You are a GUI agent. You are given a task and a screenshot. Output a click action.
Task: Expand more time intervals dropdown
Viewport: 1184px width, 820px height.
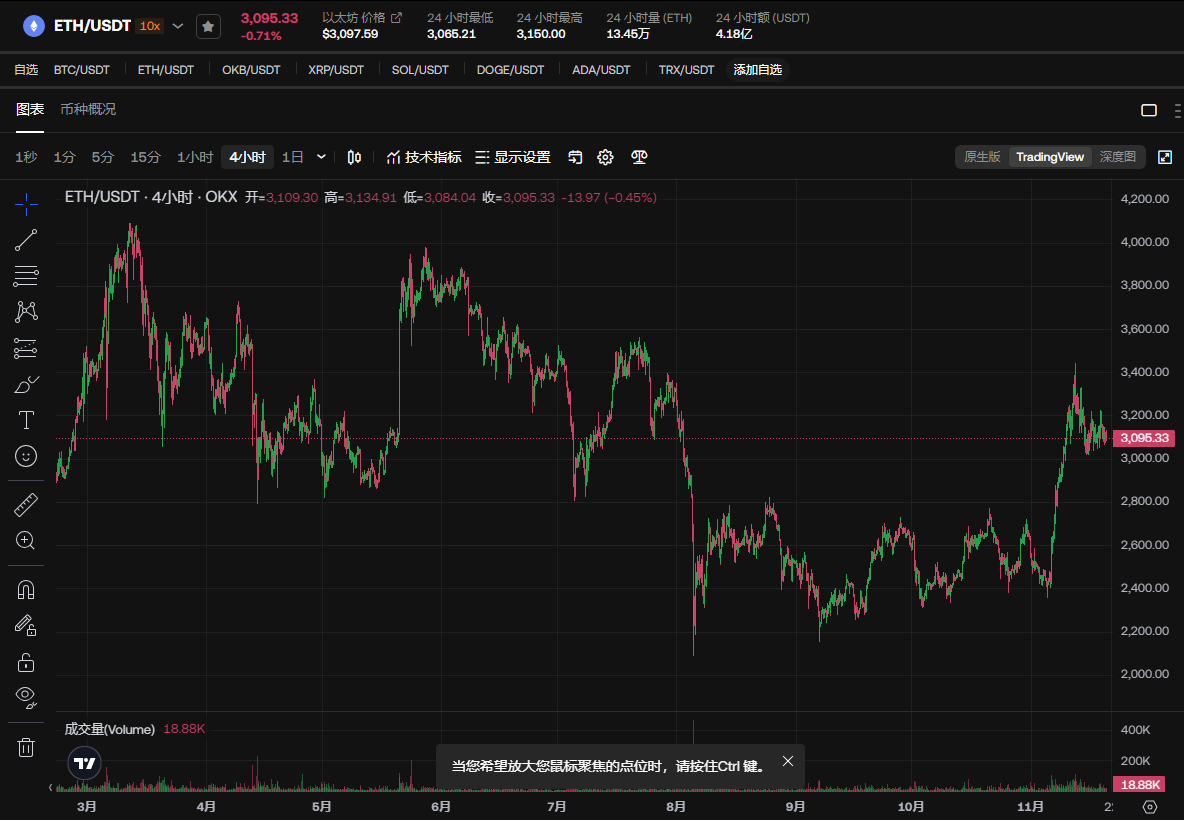[321, 157]
